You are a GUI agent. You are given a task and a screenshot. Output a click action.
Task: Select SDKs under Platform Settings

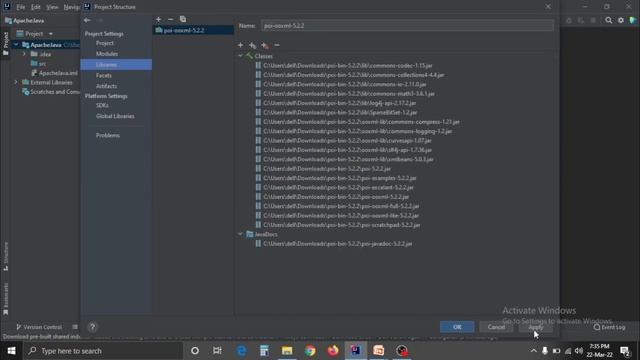coord(102,105)
